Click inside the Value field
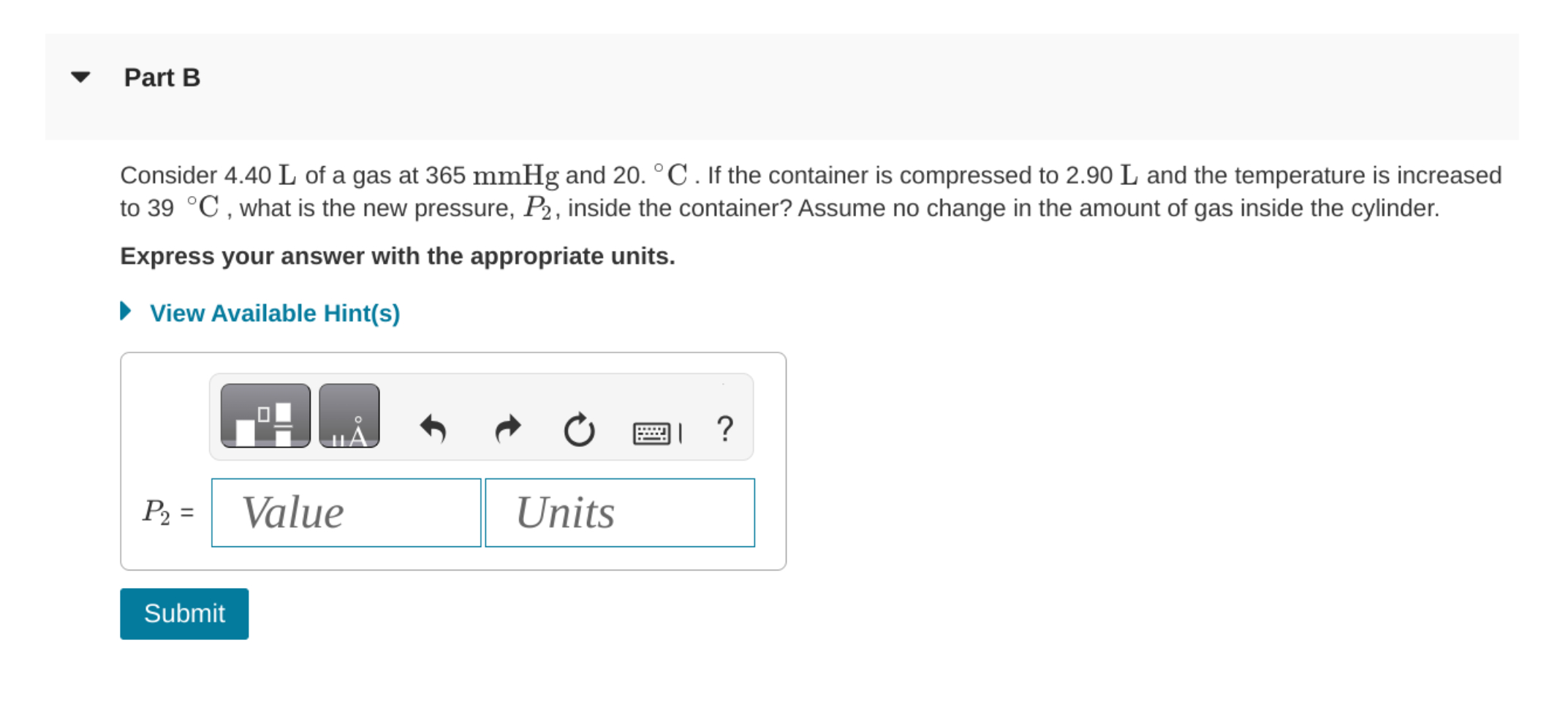1568x705 pixels. point(345,512)
